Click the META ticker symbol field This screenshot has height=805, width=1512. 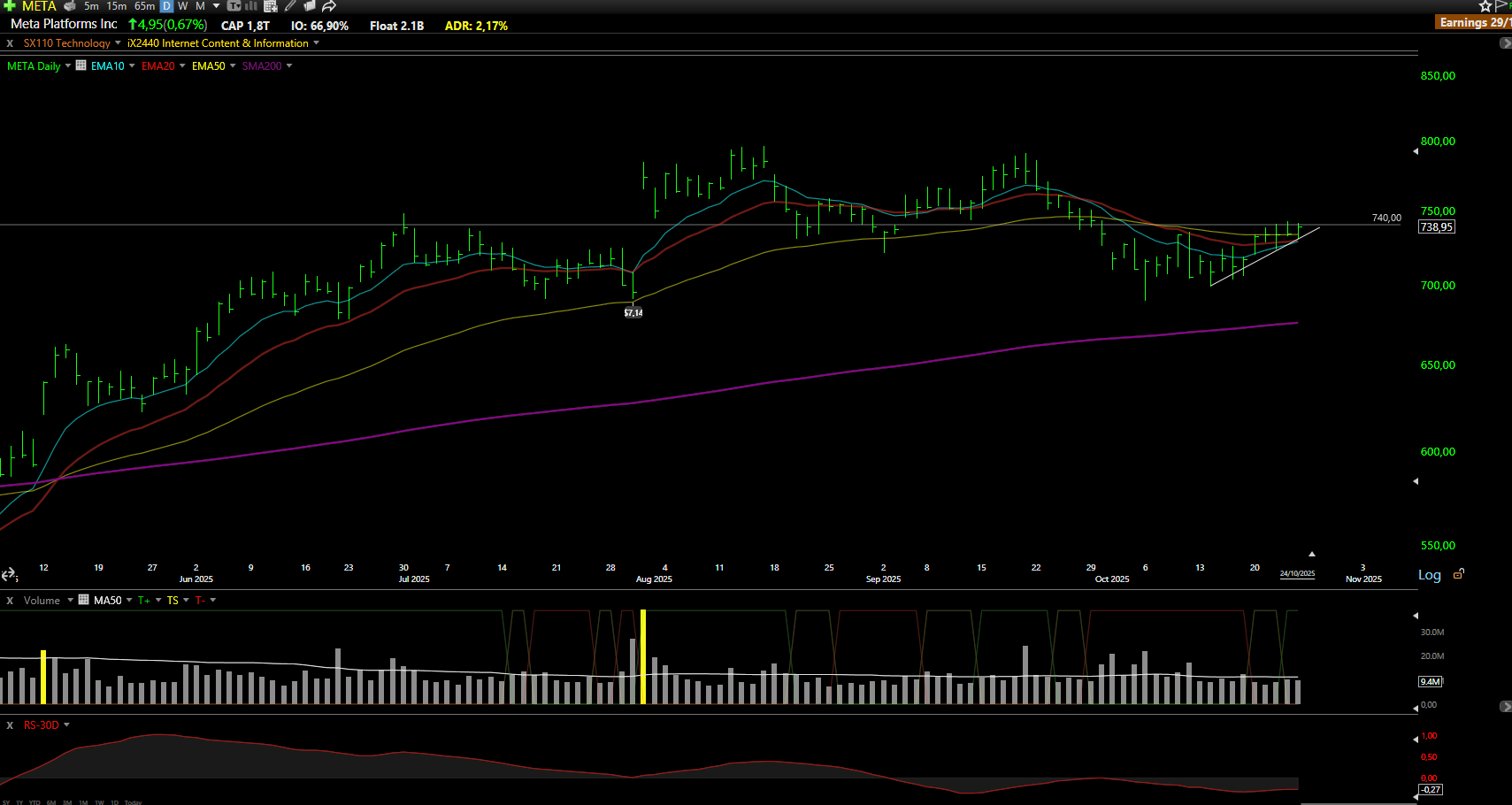[x=39, y=5]
